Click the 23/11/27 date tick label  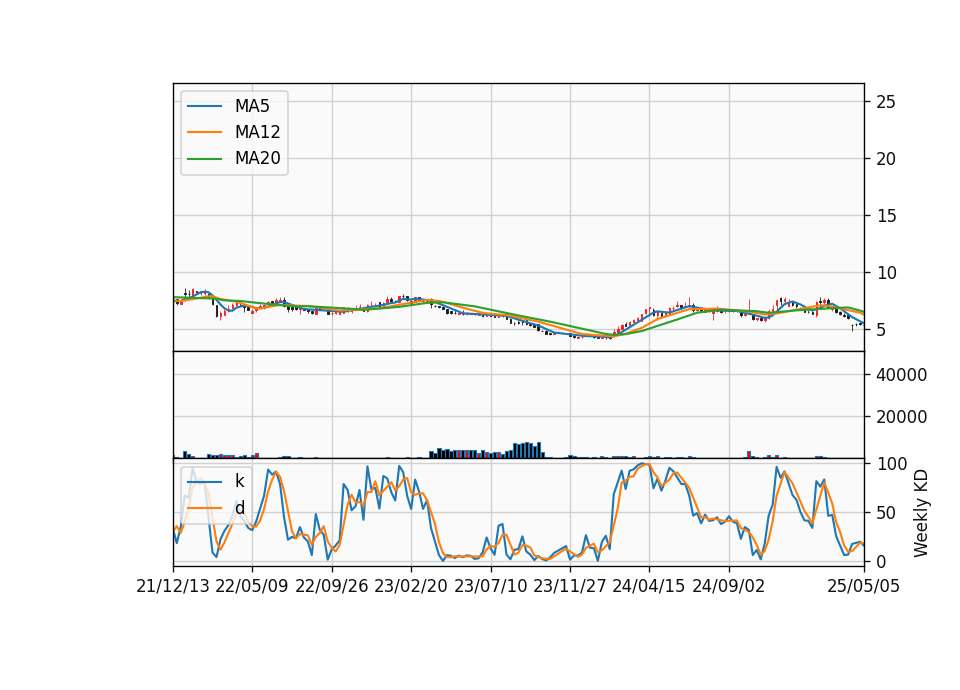click(570, 586)
